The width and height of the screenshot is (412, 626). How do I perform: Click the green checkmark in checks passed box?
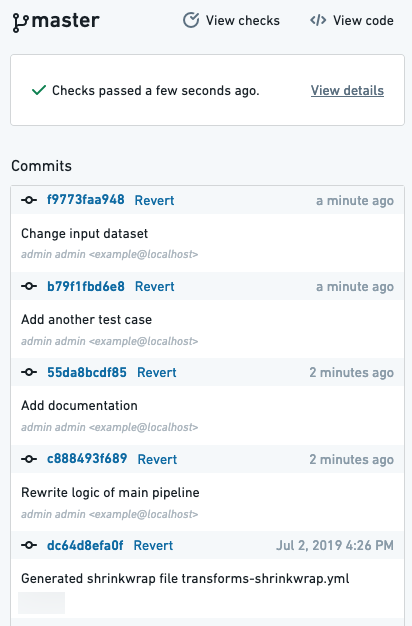39,90
